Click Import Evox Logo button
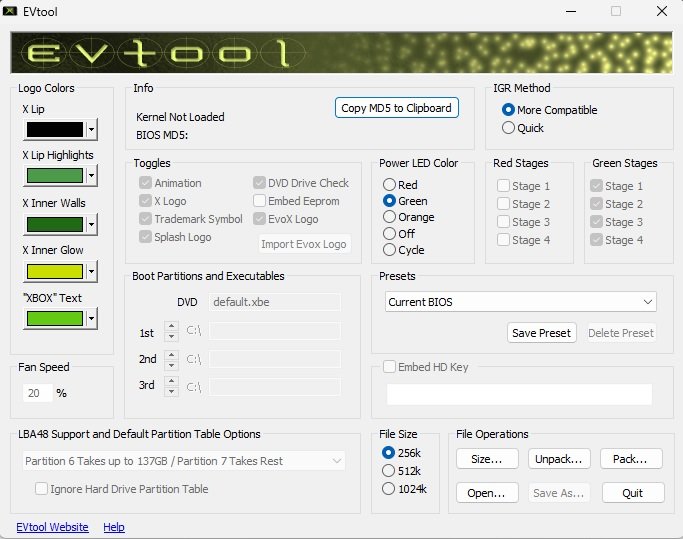Image resolution: width=683 pixels, height=539 pixels. pos(304,244)
